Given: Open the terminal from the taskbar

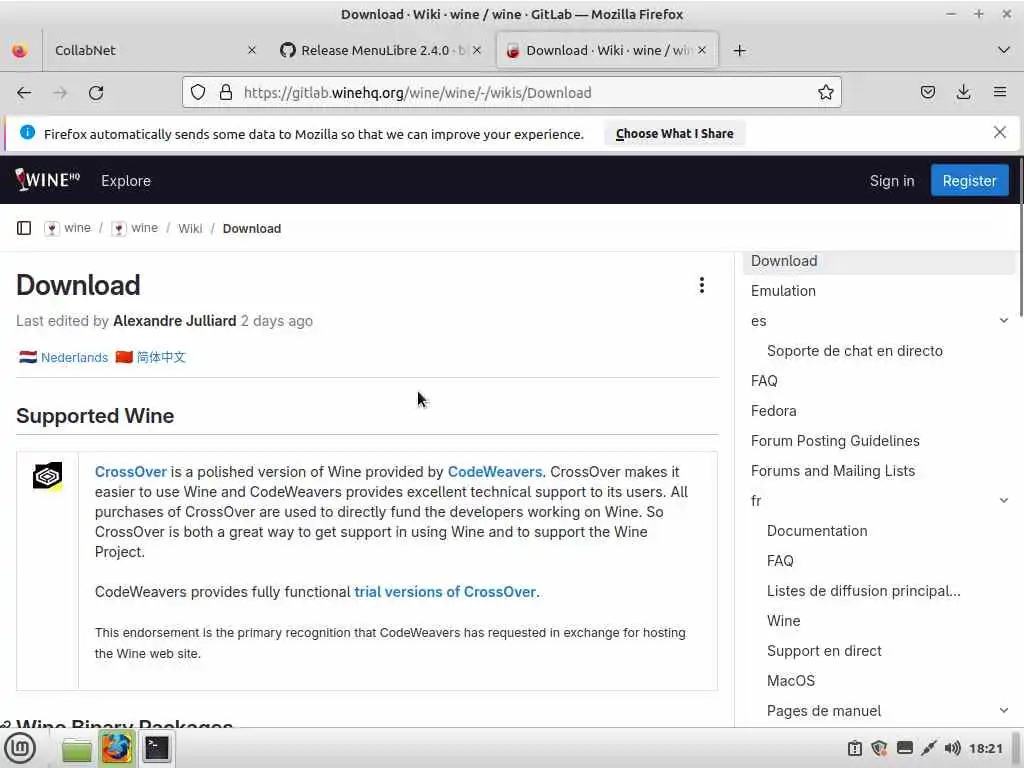Looking at the screenshot, I should pos(157,748).
